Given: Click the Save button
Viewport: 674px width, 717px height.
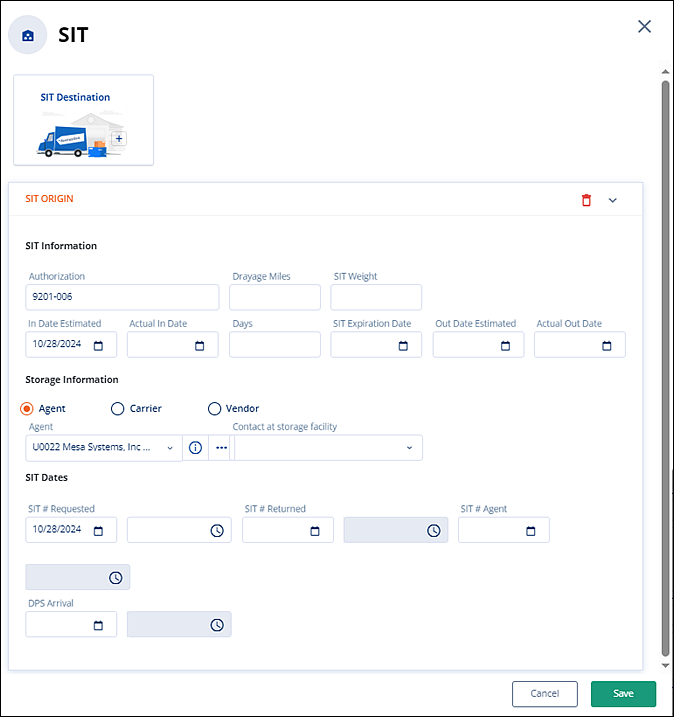Looking at the screenshot, I should (x=623, y=694).
